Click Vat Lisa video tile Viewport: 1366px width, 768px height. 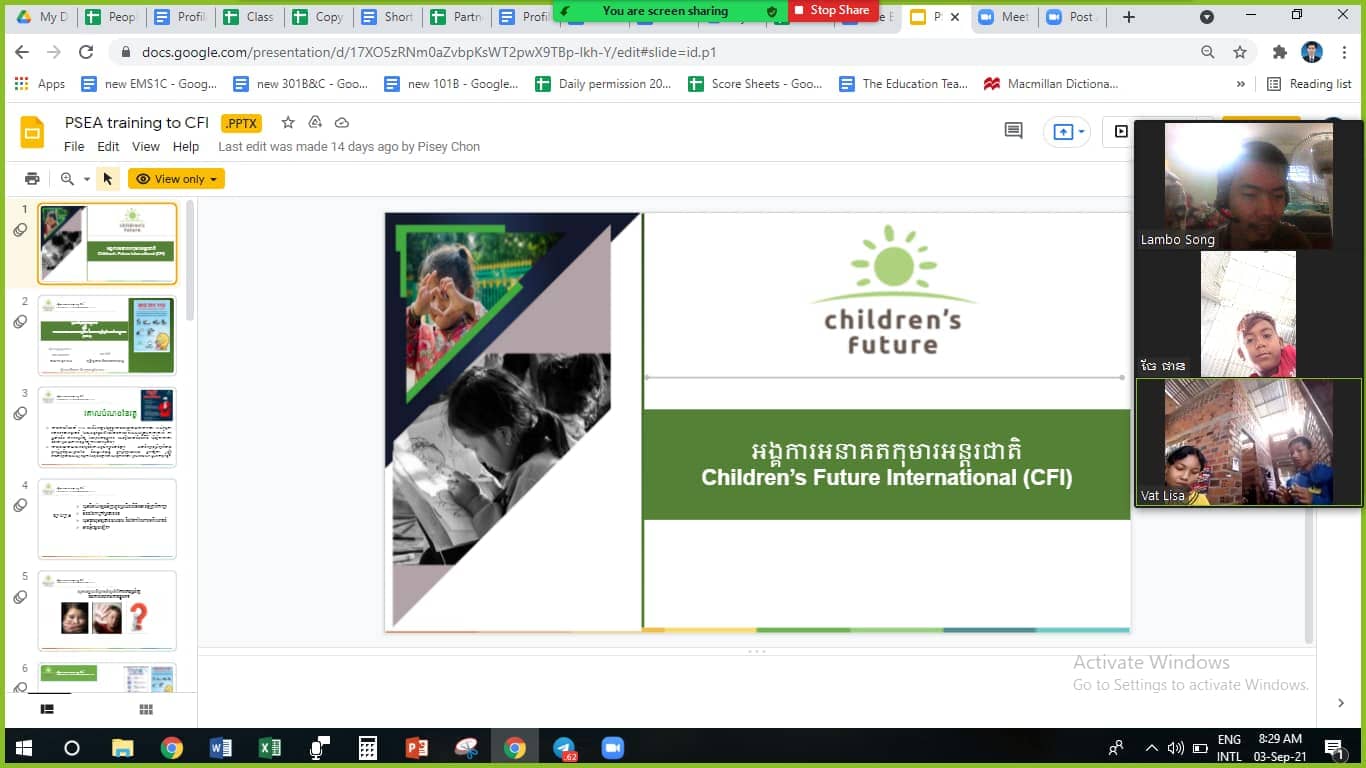[1249, 442]
